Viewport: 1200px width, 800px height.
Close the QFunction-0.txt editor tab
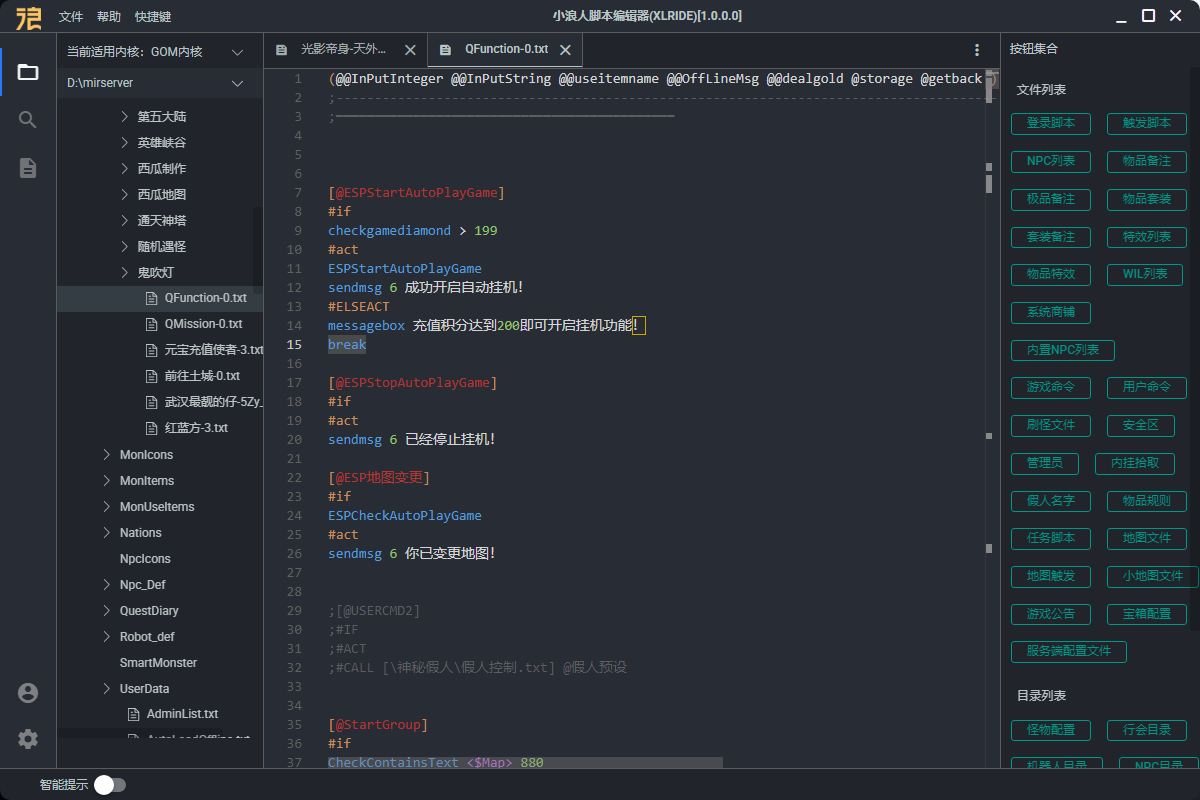click(x=565, y=50)
